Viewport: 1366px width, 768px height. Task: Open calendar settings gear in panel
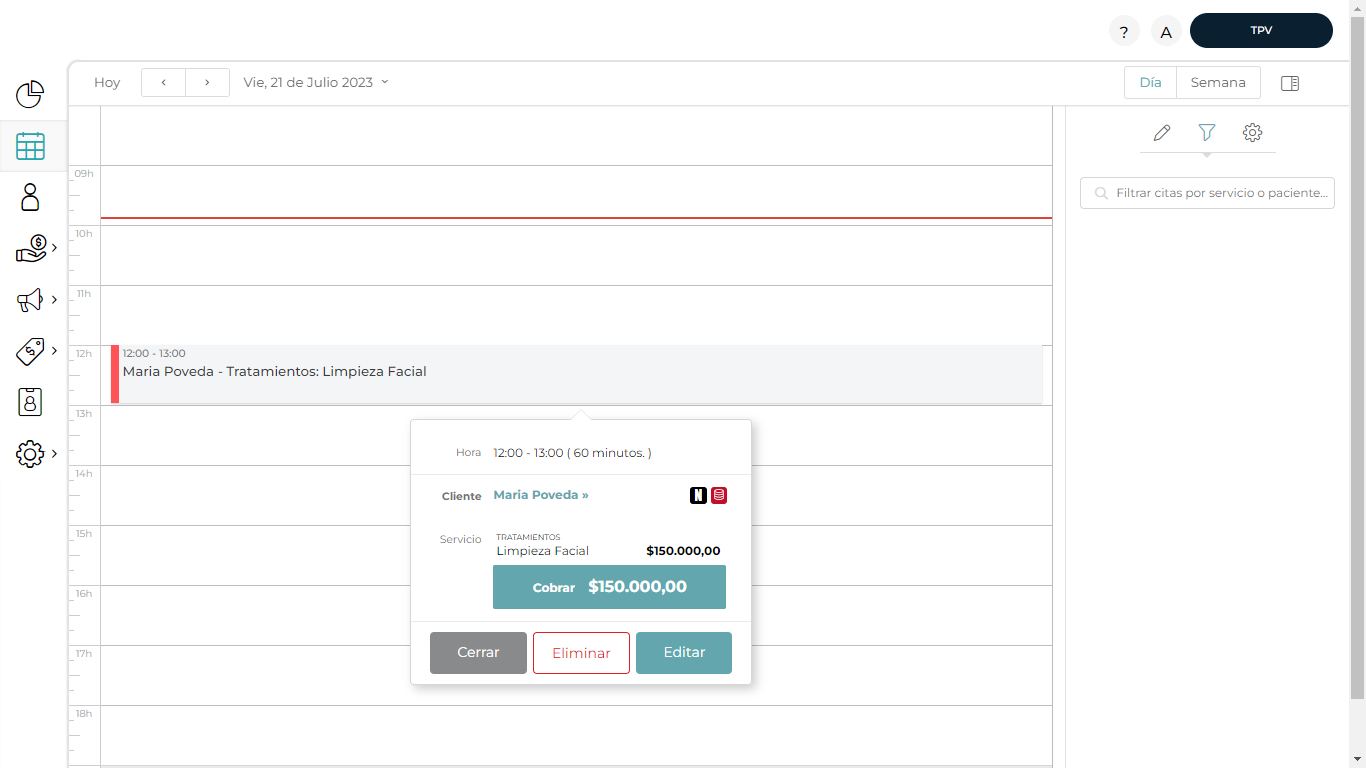(x=1252, y=132)
